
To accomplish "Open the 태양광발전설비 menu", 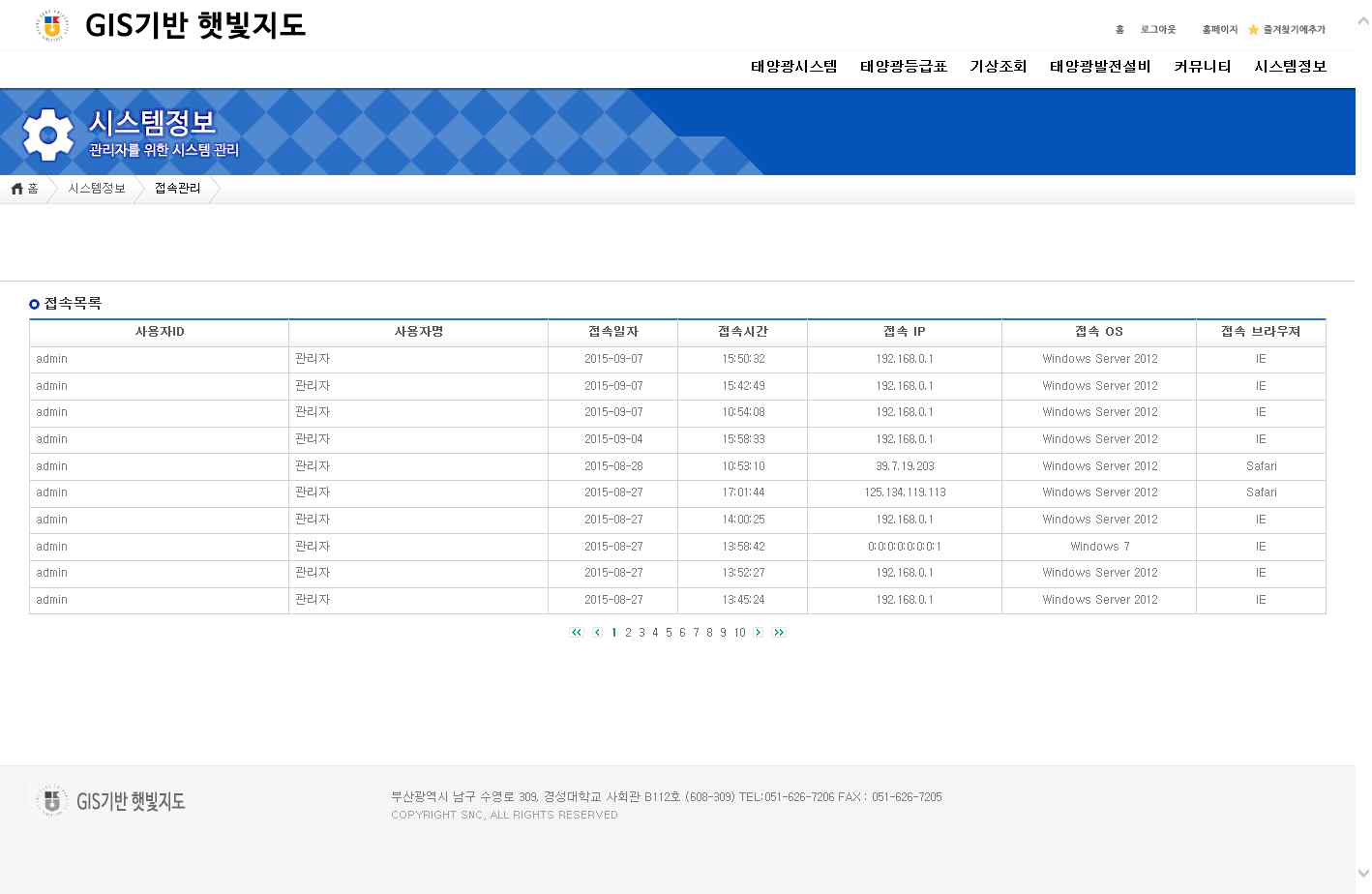I will point(1100,67).
